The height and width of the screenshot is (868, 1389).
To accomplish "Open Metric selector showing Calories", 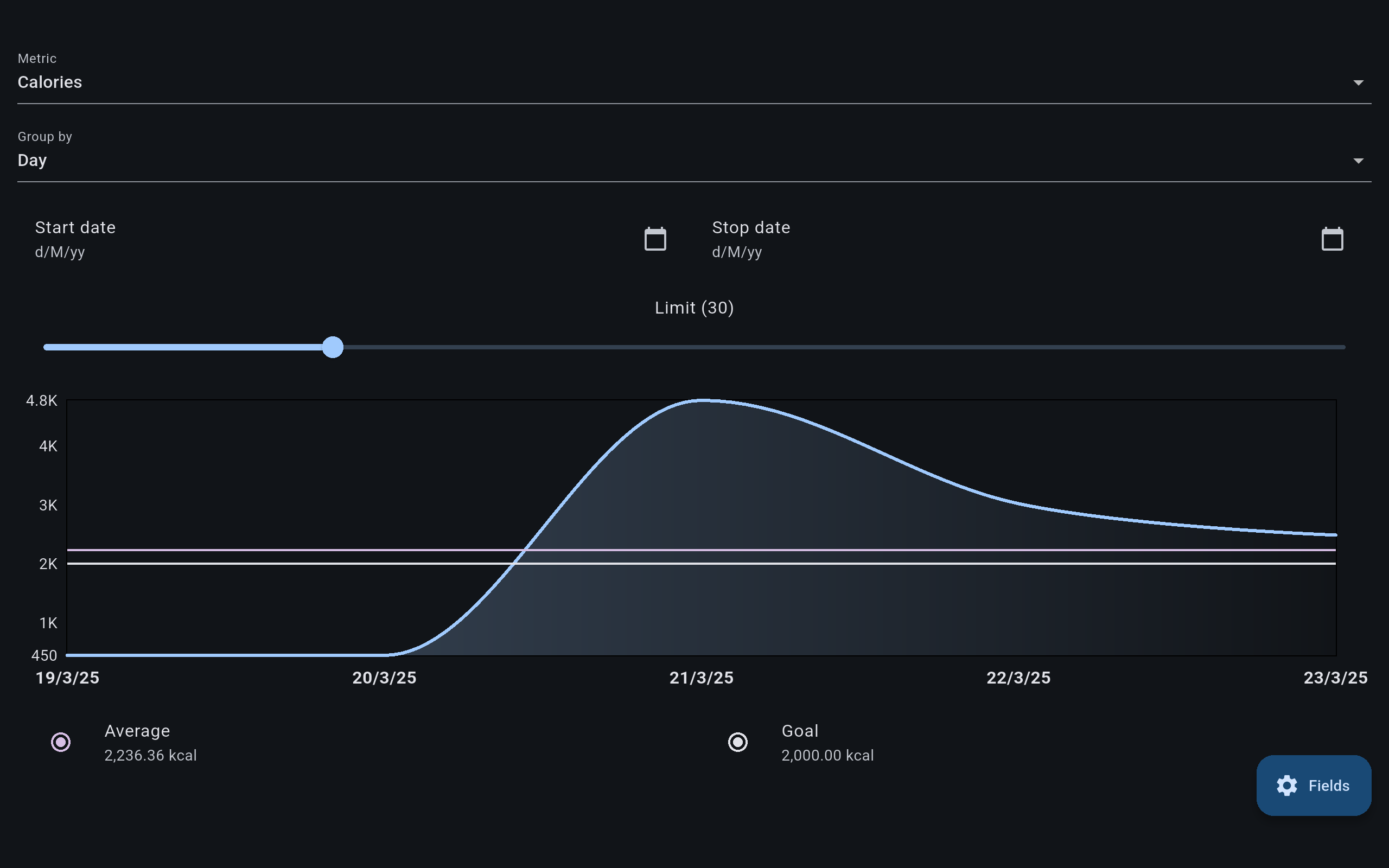I will tap(694, 78).
